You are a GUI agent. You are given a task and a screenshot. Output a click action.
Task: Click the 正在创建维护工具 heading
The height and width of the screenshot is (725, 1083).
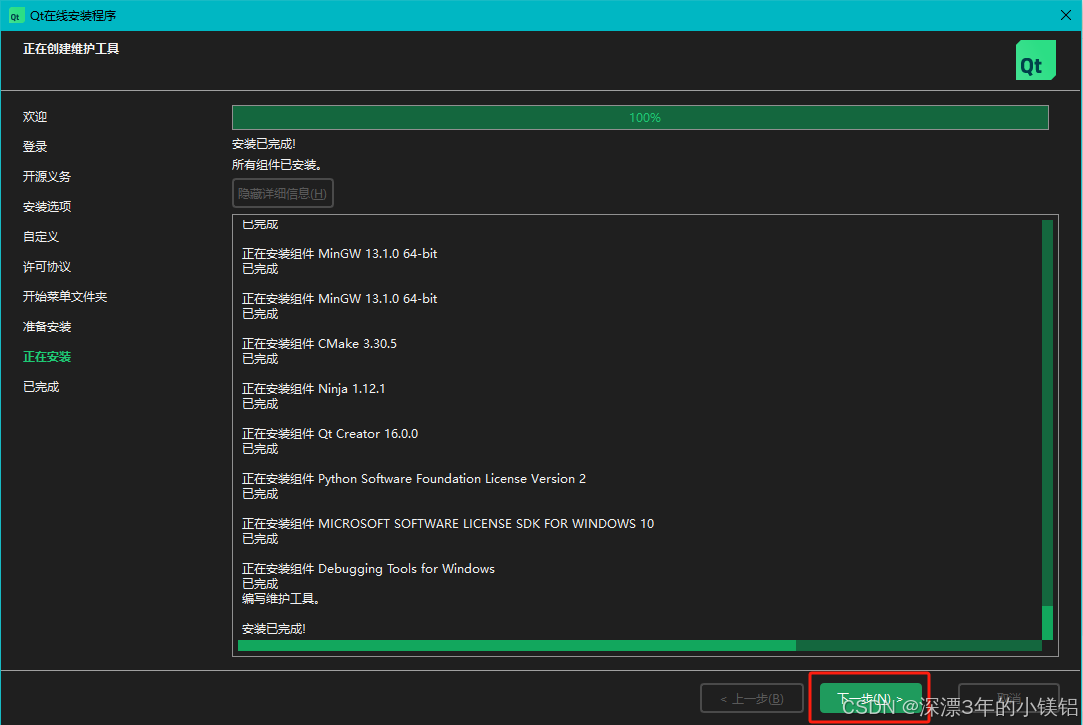click(x=71, y=49)
